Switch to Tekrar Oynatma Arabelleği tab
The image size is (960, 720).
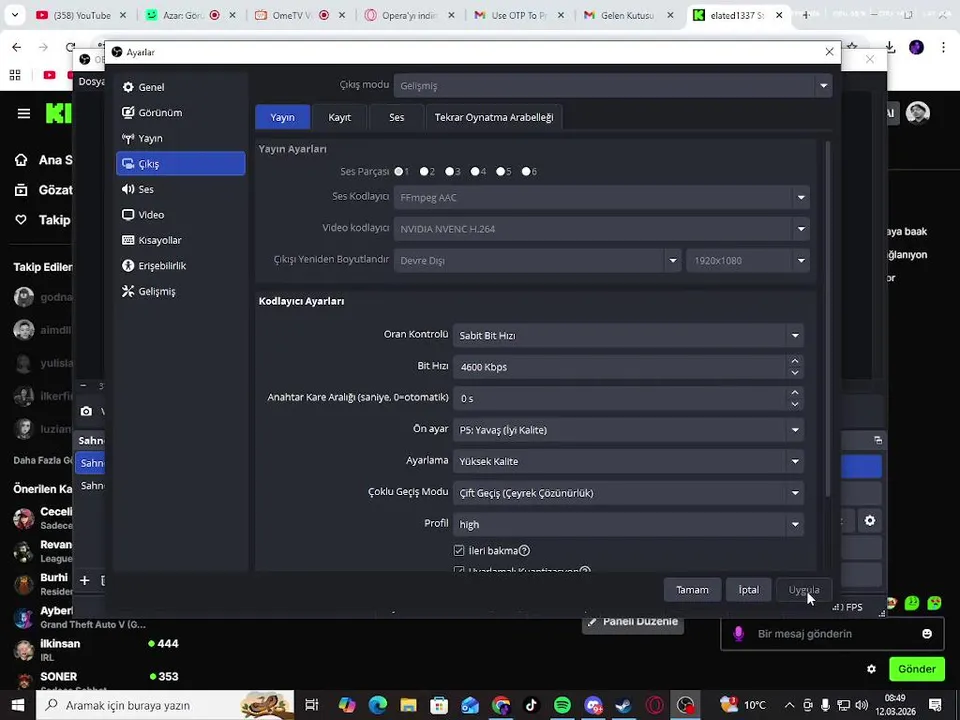[493, 117]
